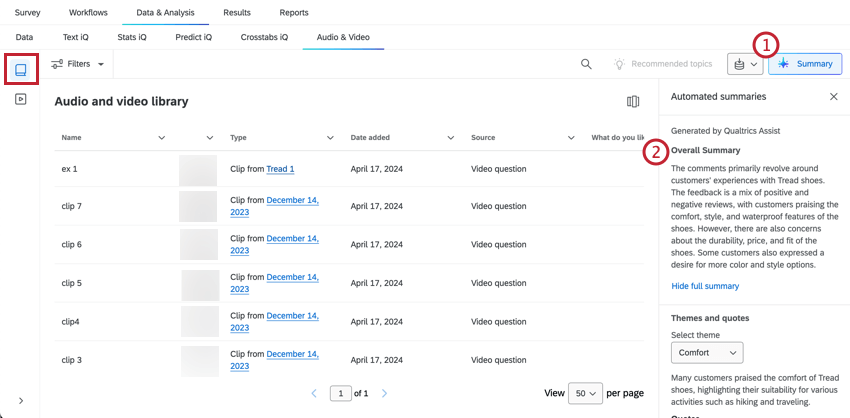Screen dimensions: 850x418
Task: Expand the left sidebar with chevron arrow
Action: point(21,401)
